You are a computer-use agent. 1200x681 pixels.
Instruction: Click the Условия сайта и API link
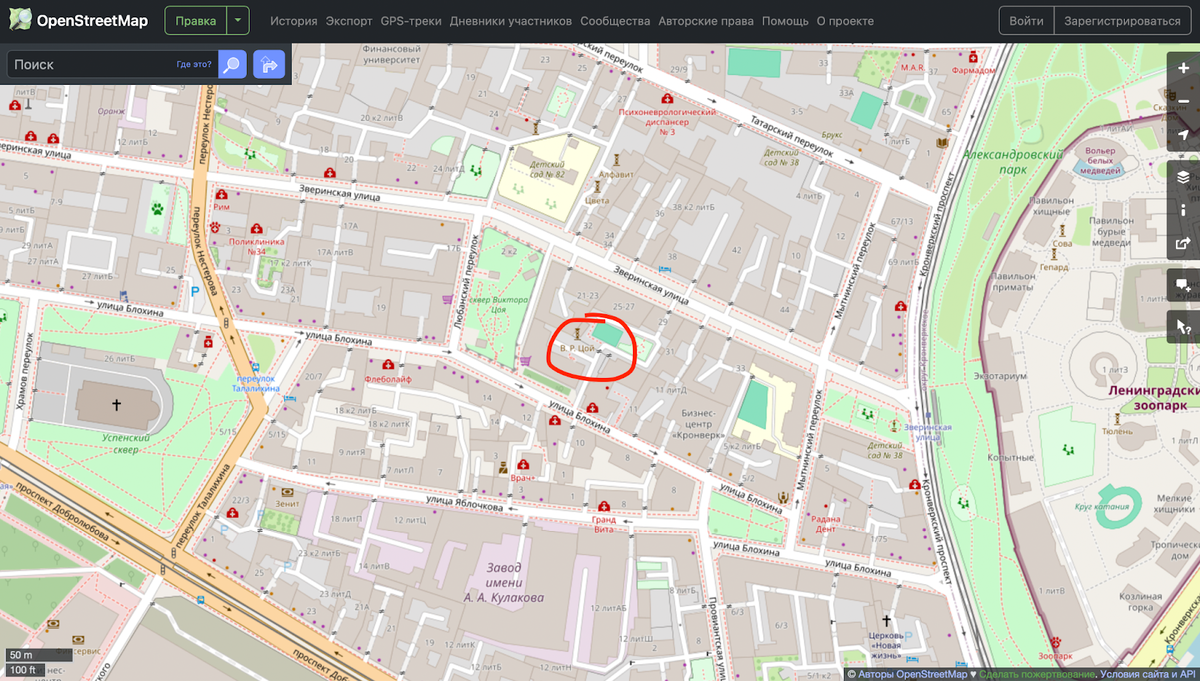point(1149,674)
